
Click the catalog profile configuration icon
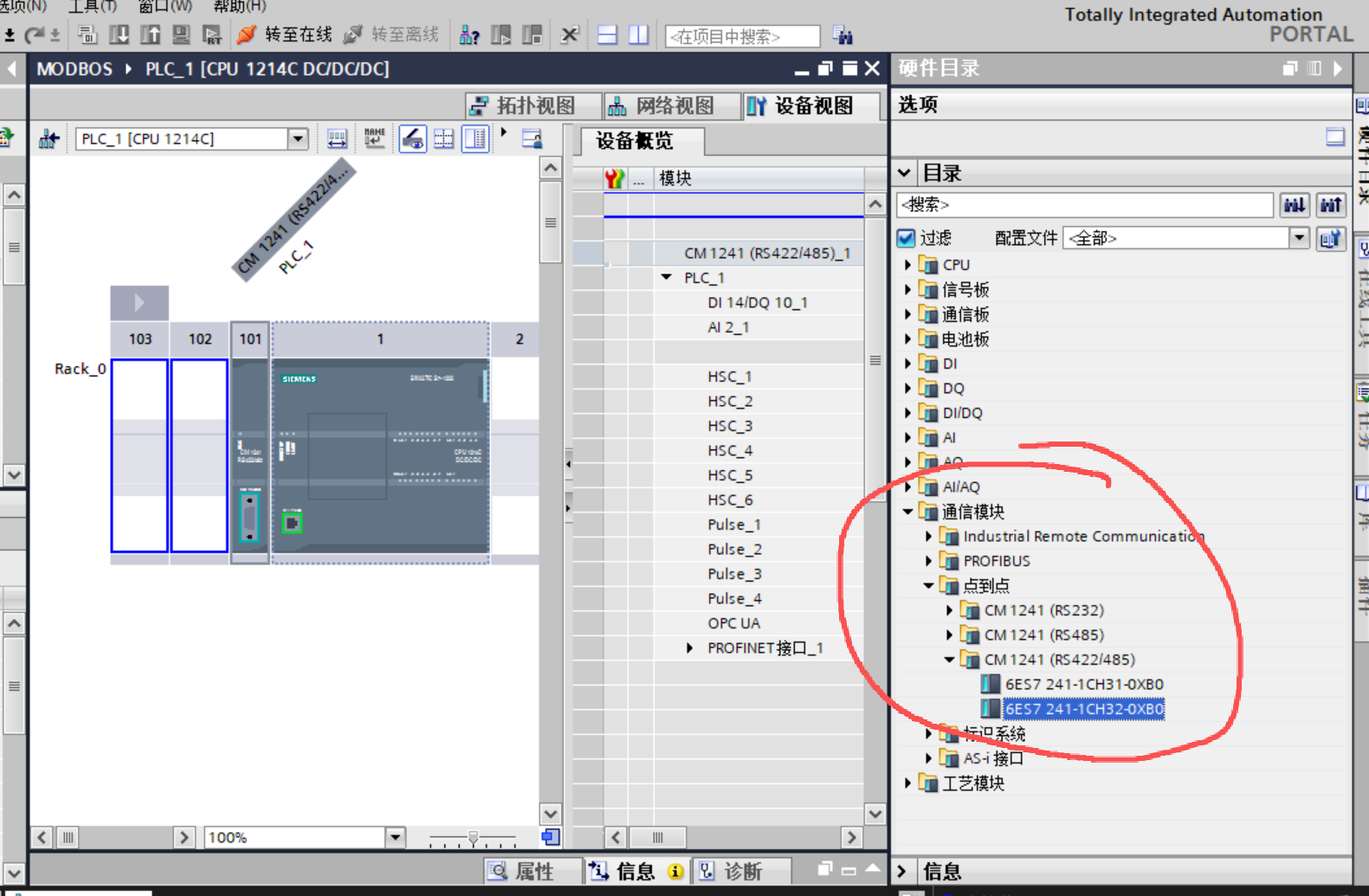[x=1331, y=238]
